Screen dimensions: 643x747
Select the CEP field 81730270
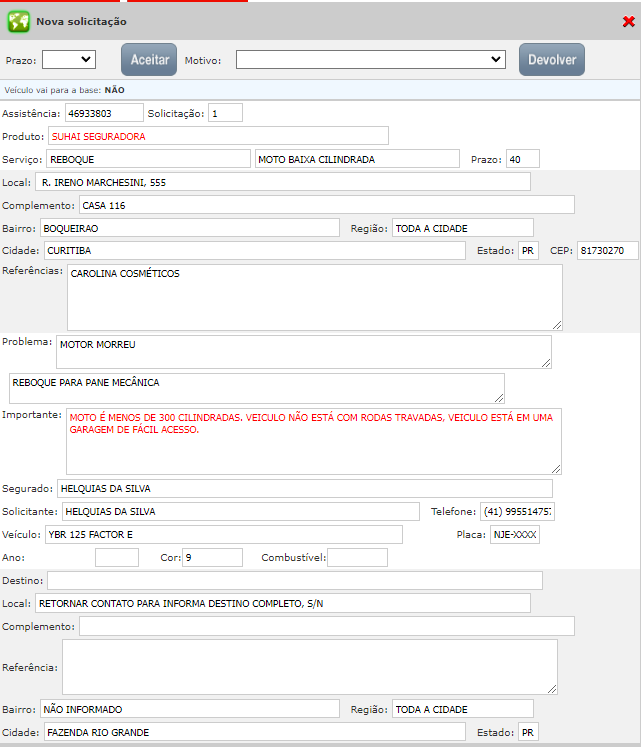pyautogui.click(x=606, y=250)
